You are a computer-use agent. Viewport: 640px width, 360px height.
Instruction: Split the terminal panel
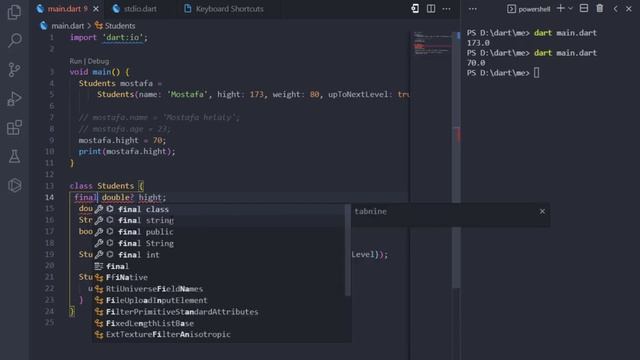(584, 9)
